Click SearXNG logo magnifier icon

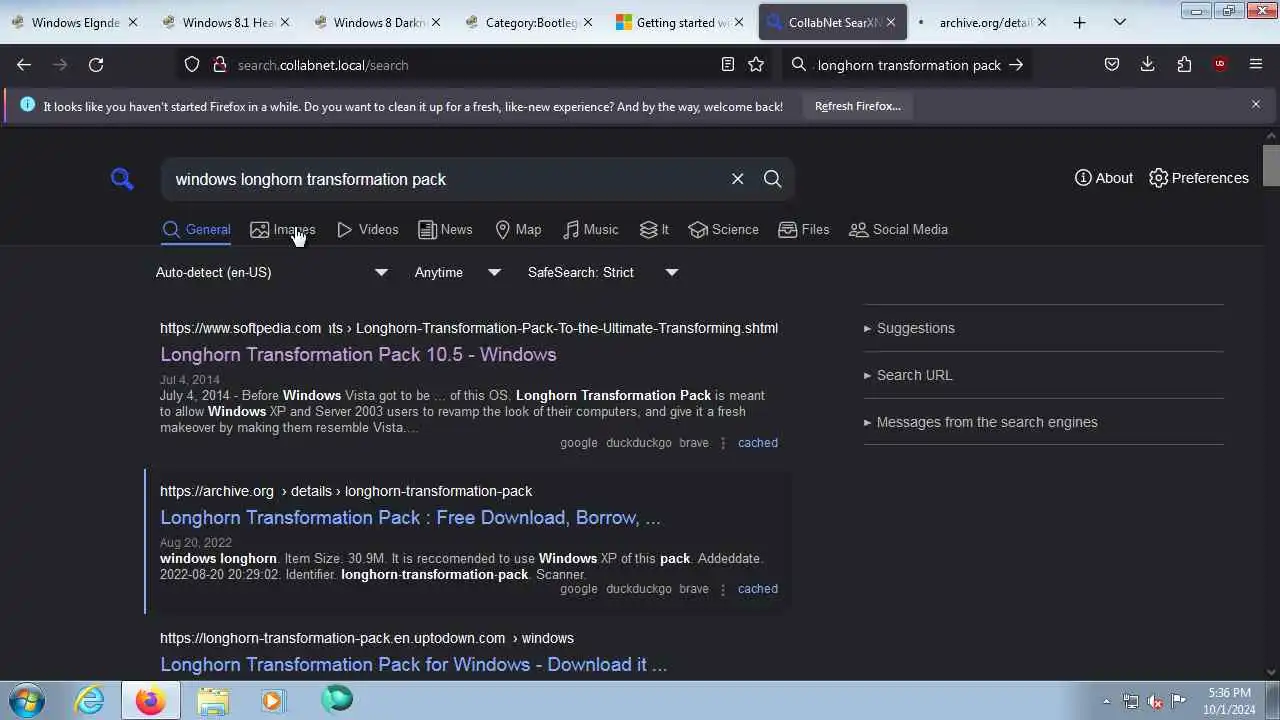coord(122,179)
